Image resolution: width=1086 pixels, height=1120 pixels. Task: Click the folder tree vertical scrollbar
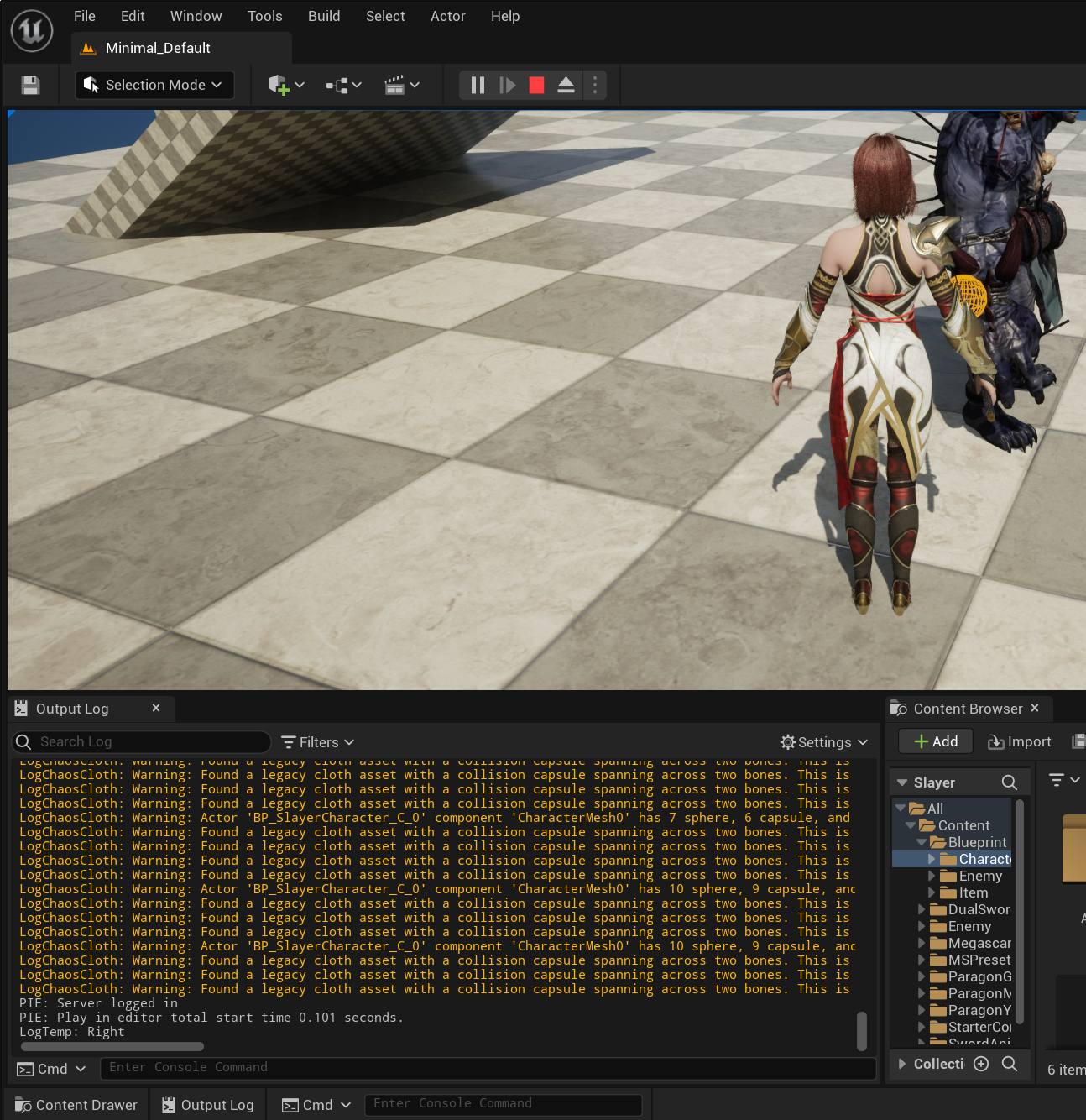pos(1020,911)
